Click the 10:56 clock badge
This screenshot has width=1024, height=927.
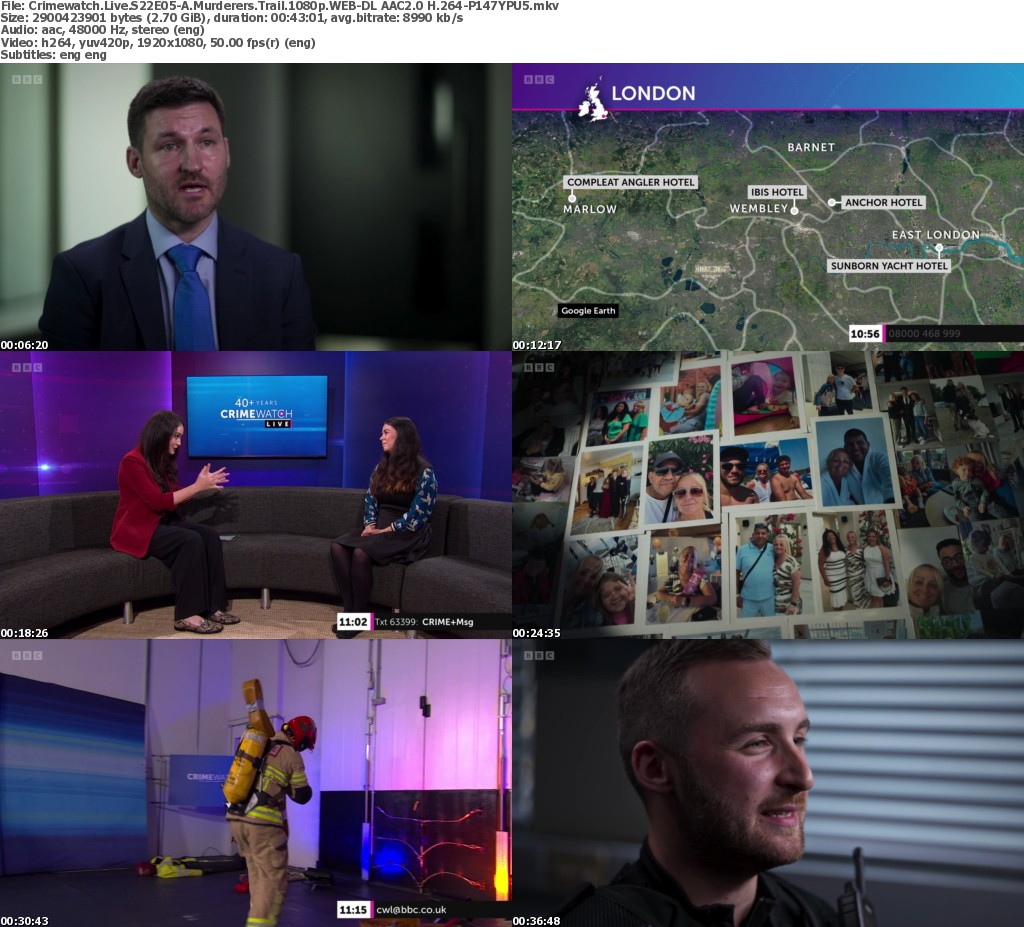tap(865, 334)
